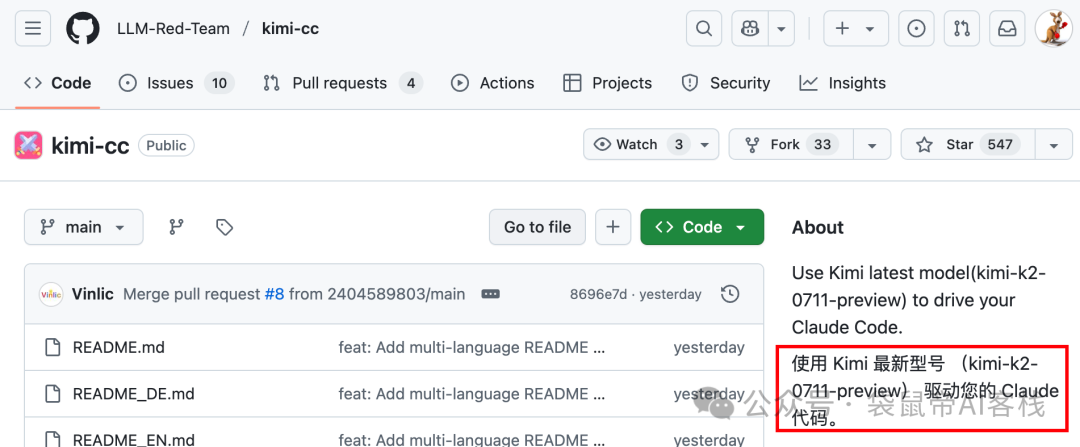Screen dimensions: 1080x447
Task: Click the kimi-cc repository logo image
Action: (28, 145)
